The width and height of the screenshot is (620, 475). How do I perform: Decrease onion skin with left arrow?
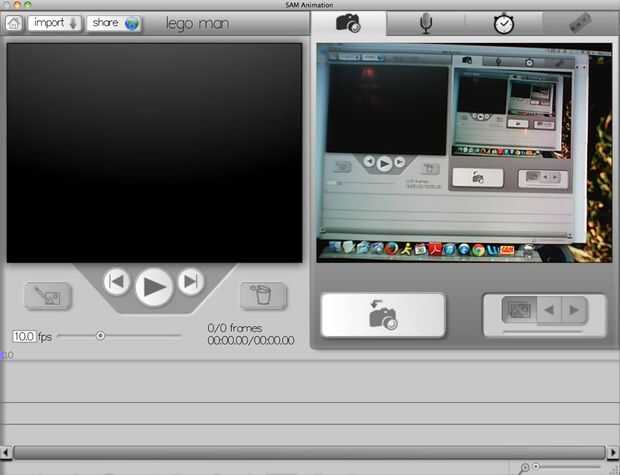point(549,310)
